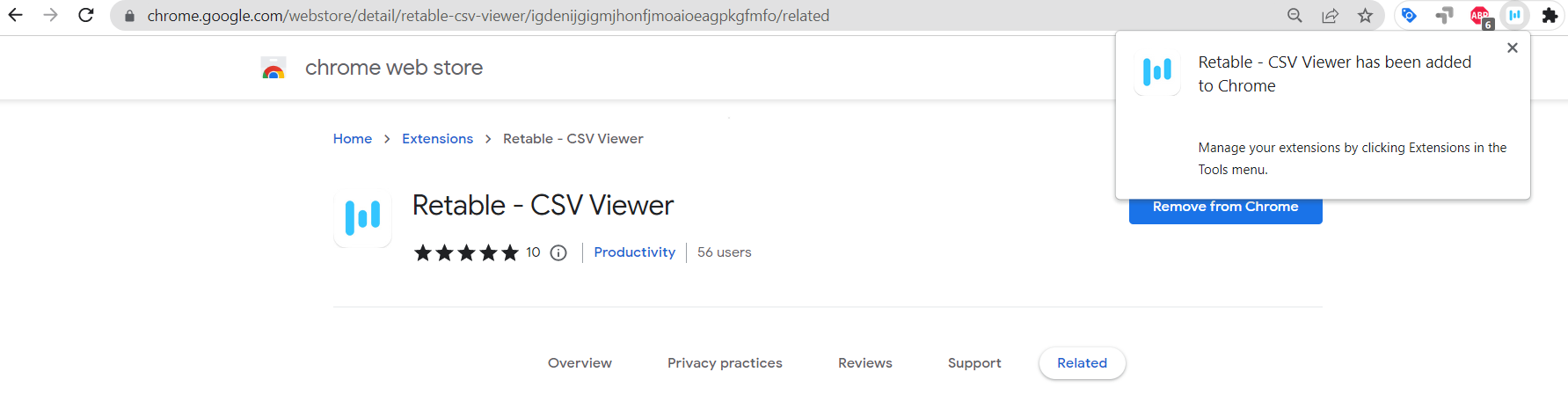Switch to the Privacy practices tab
Viewport: 1568px width, 416px height.
click(725, 363)
